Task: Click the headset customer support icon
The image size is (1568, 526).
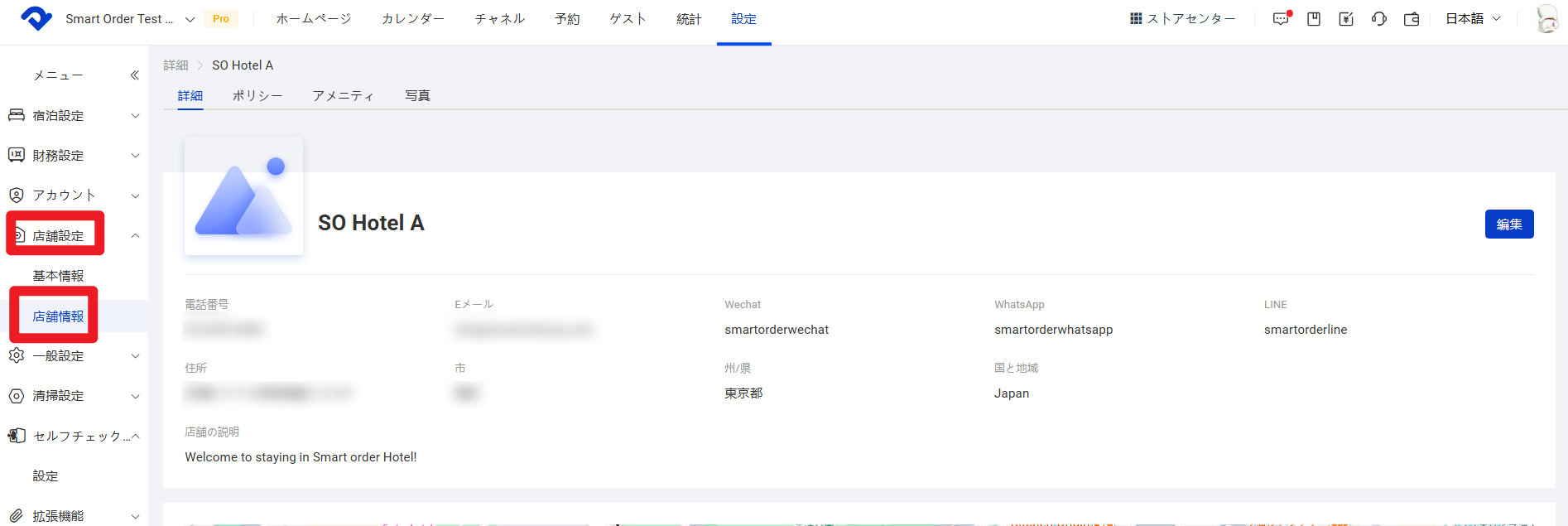Action: pyautogui.click(x=1378, y=19)
